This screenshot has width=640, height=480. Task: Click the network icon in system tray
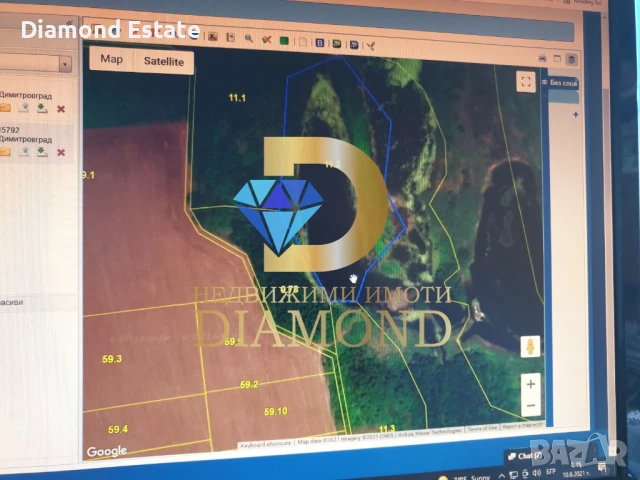point(513,475)
